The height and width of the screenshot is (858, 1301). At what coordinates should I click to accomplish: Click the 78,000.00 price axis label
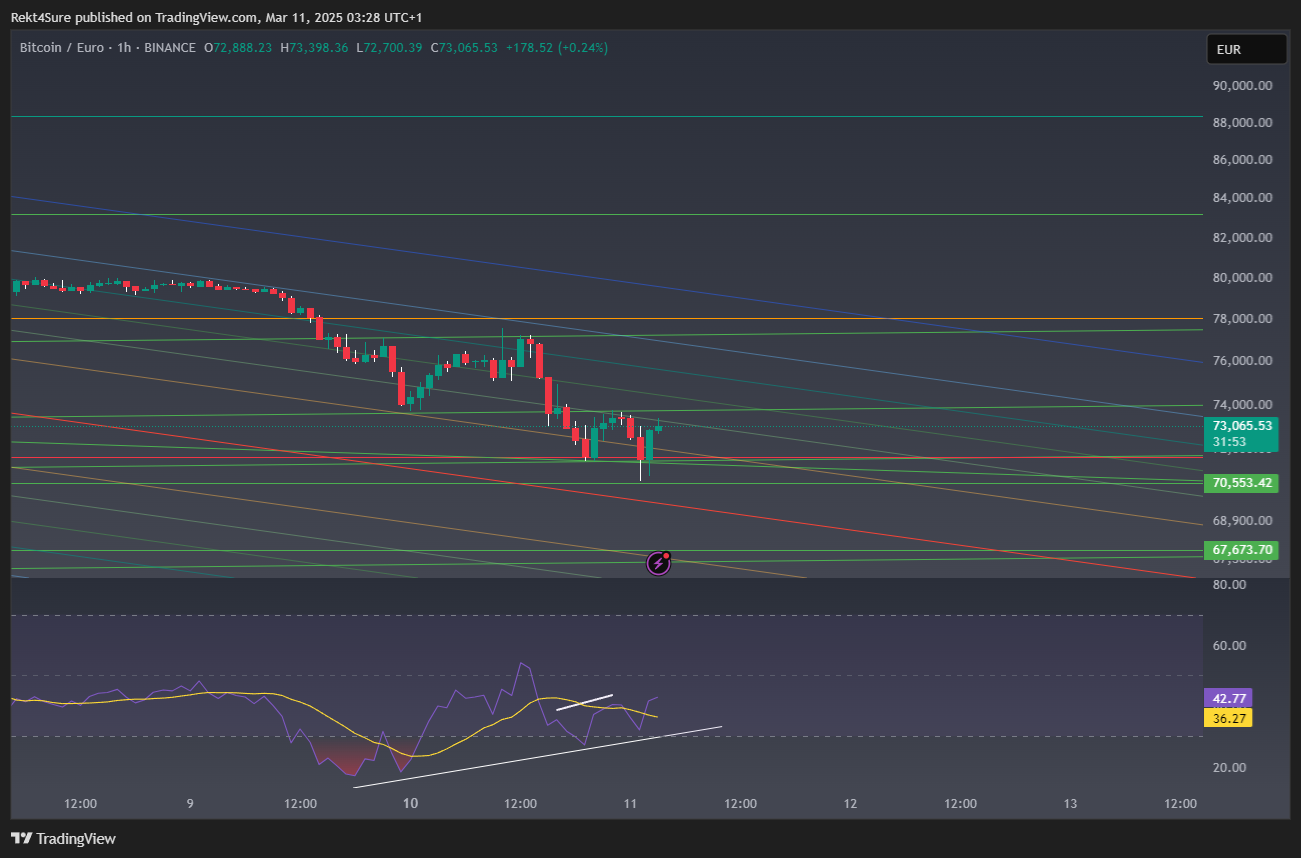(1242, 319)
